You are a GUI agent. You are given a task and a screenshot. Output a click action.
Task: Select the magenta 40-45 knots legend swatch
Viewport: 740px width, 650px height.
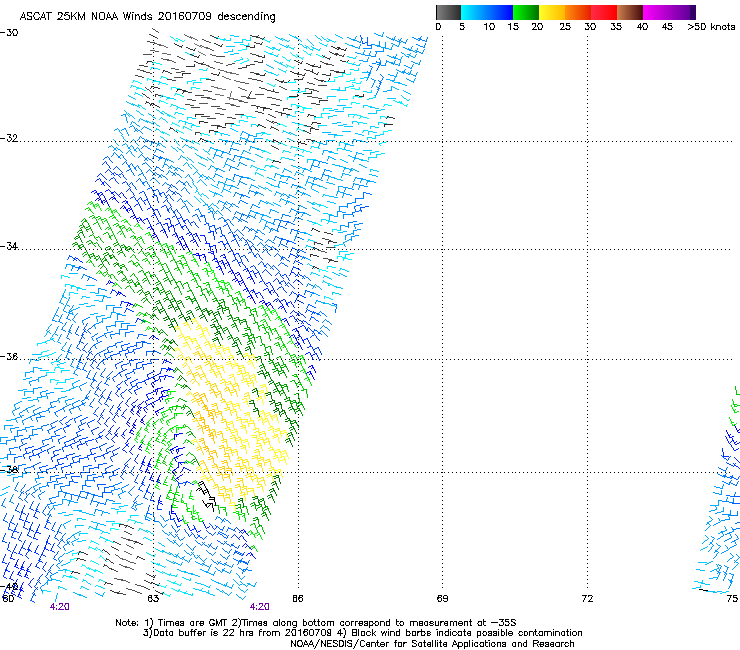click(656, 12)
